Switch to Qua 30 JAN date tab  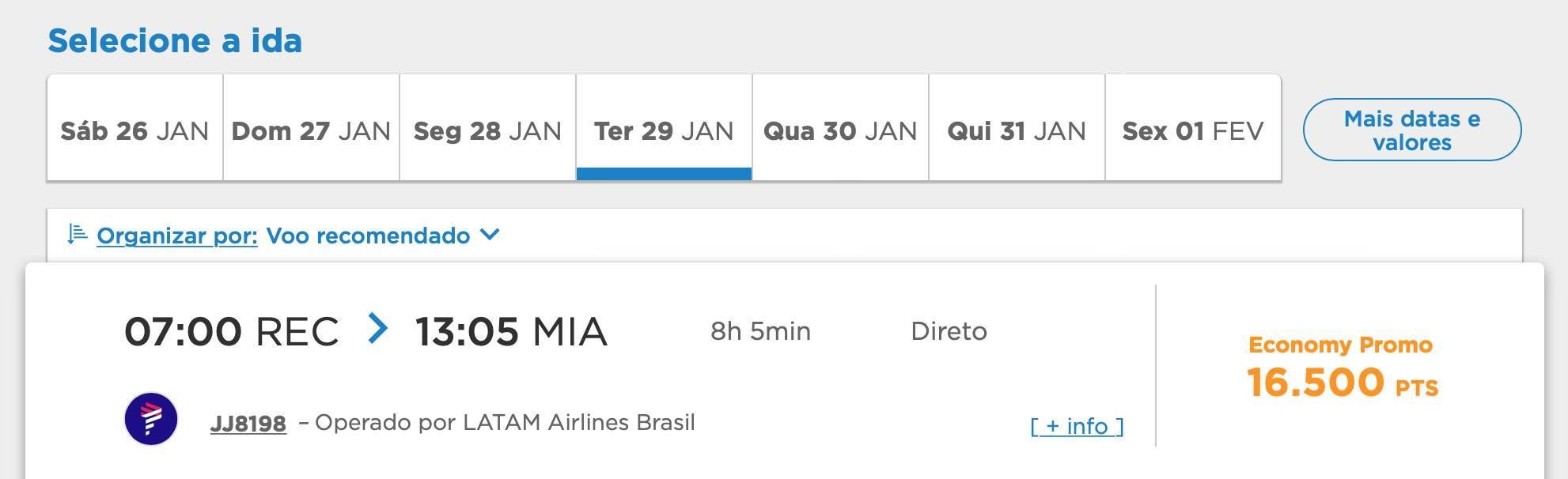(841, 128)
